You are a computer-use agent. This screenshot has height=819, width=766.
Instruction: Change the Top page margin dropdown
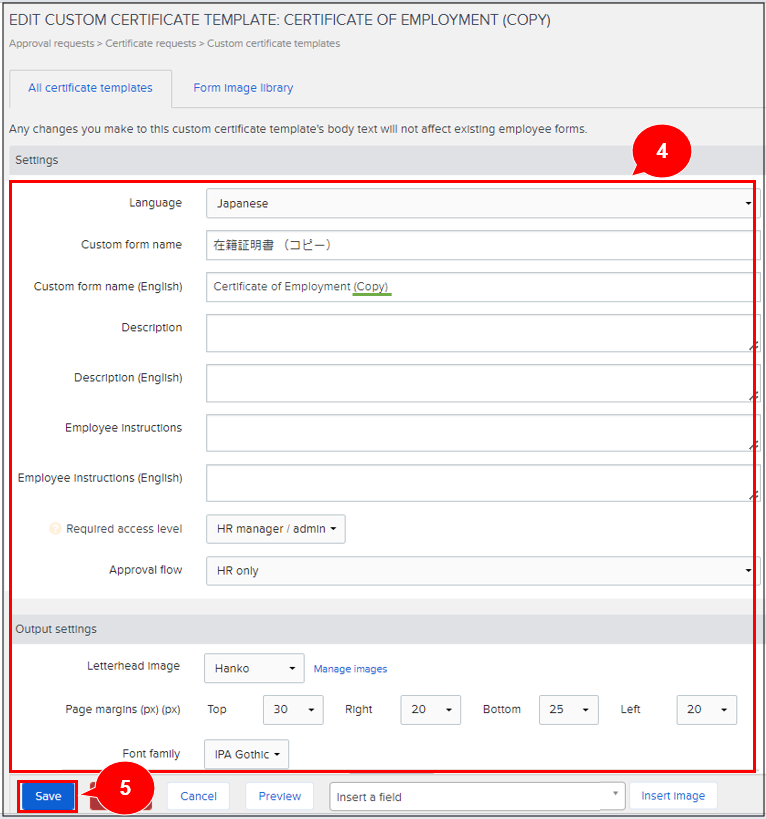(293, 709)
